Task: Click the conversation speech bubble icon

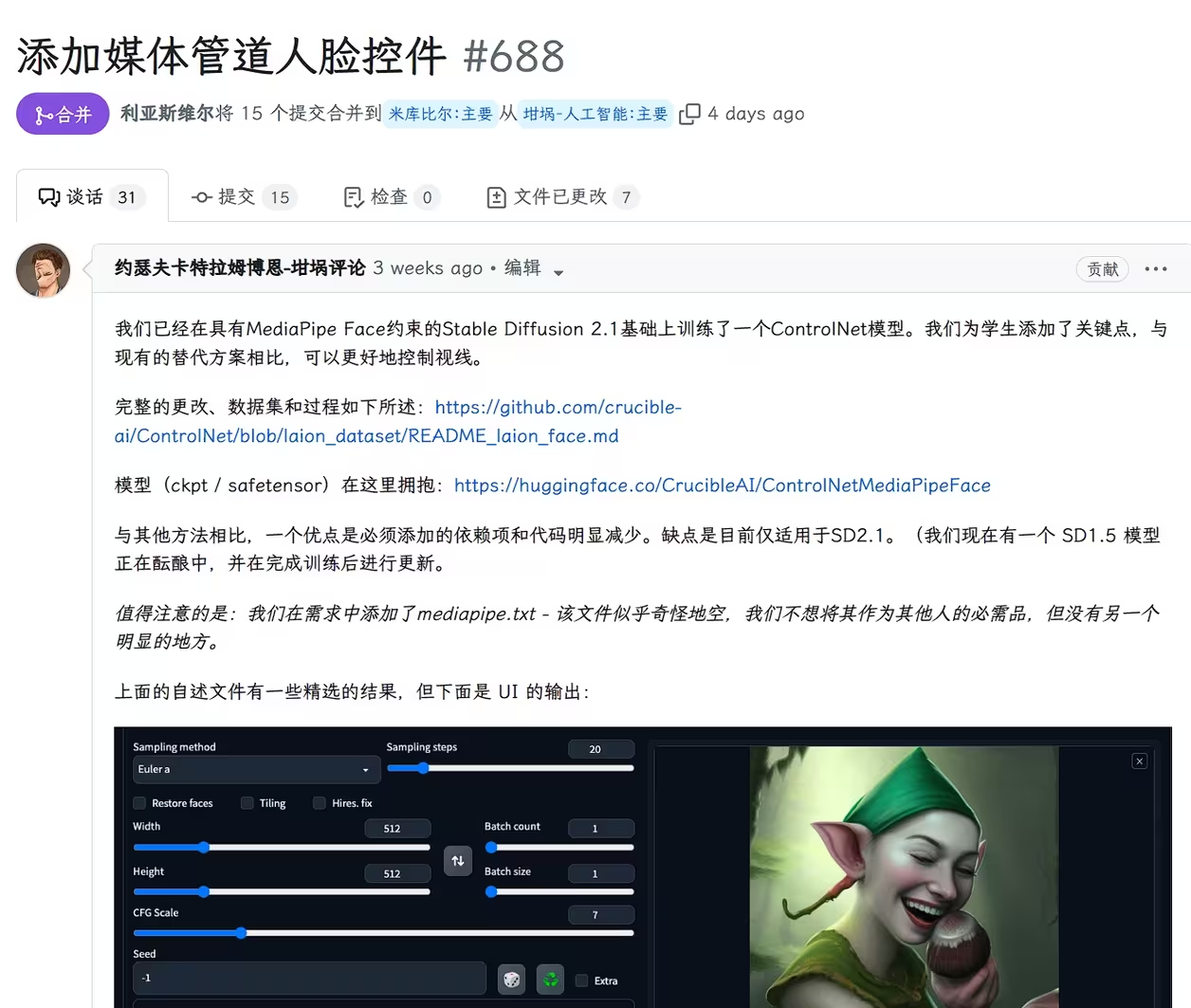Action: coord(48,196)
